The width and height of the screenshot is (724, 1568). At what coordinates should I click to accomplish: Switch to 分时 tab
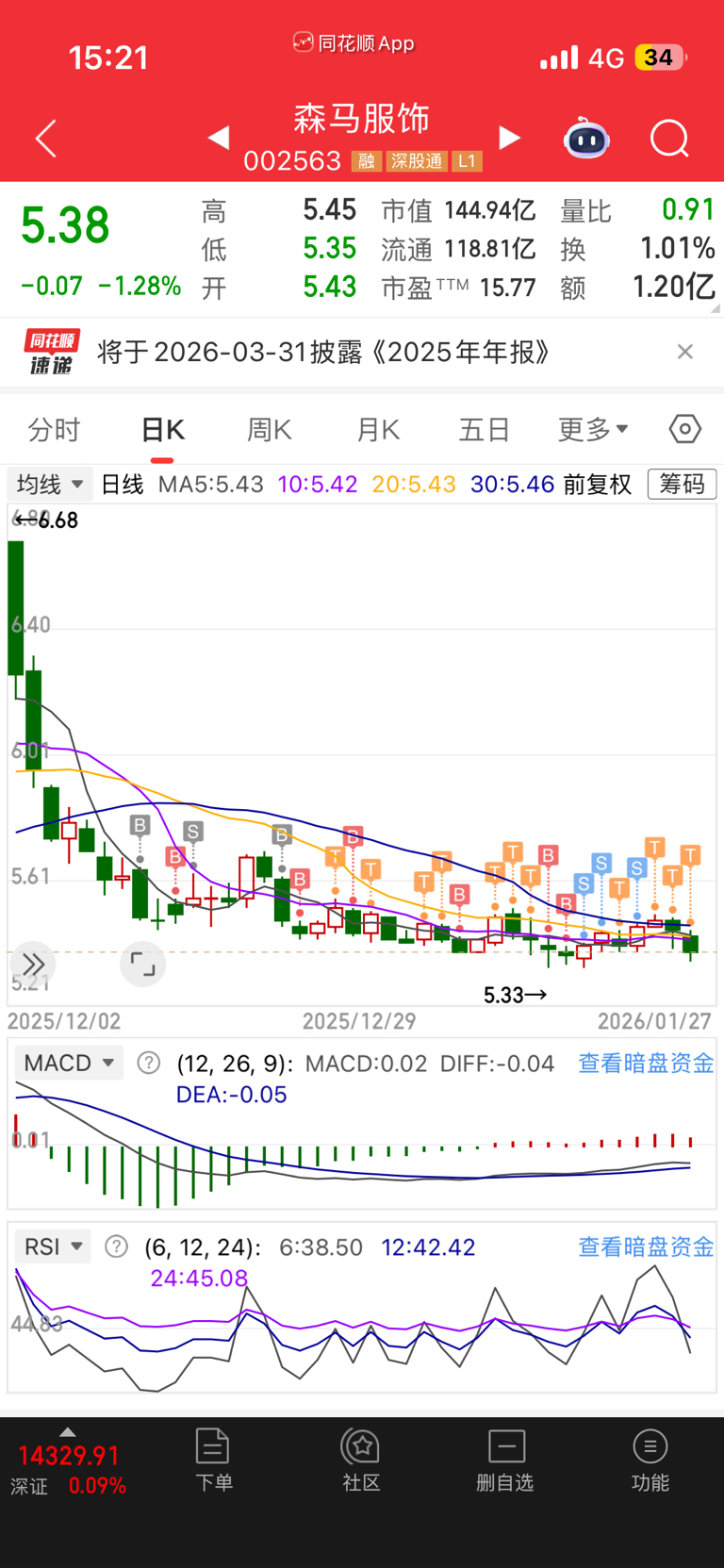(x=55, y=430)
